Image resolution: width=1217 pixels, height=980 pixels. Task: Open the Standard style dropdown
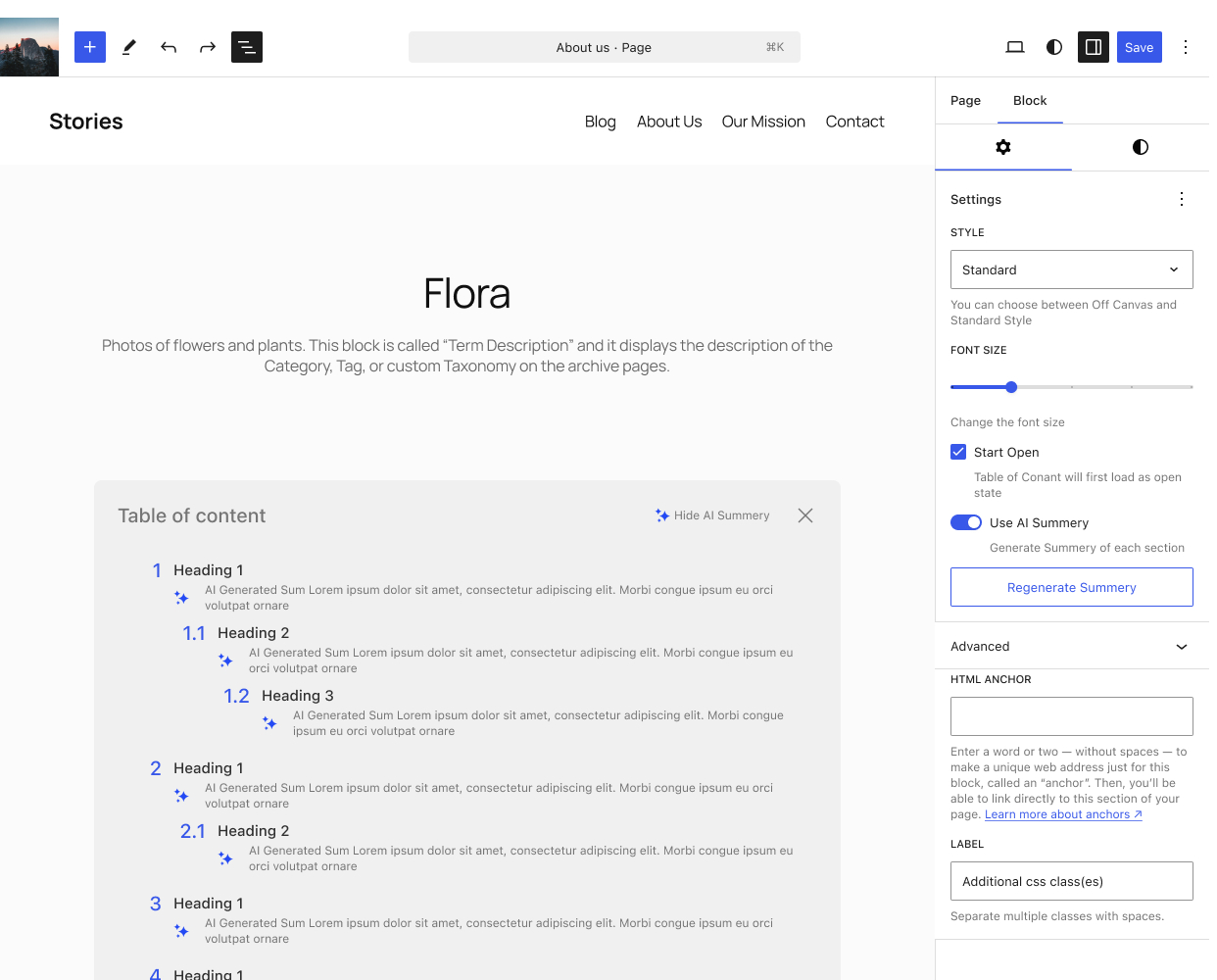(x=1071, y=269)
